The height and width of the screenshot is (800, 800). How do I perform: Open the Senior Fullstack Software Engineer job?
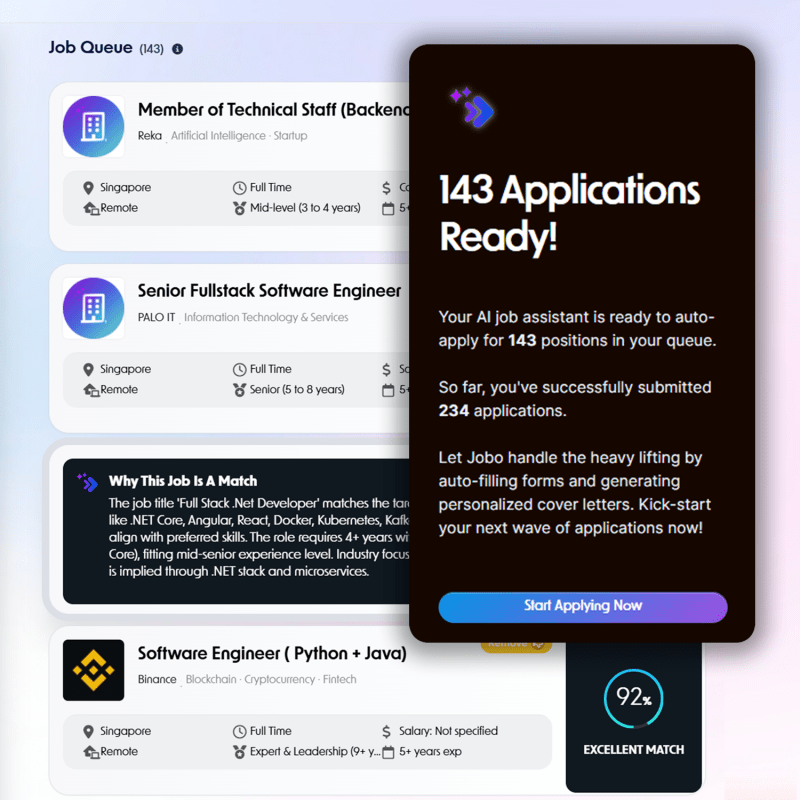coord(268,291)
